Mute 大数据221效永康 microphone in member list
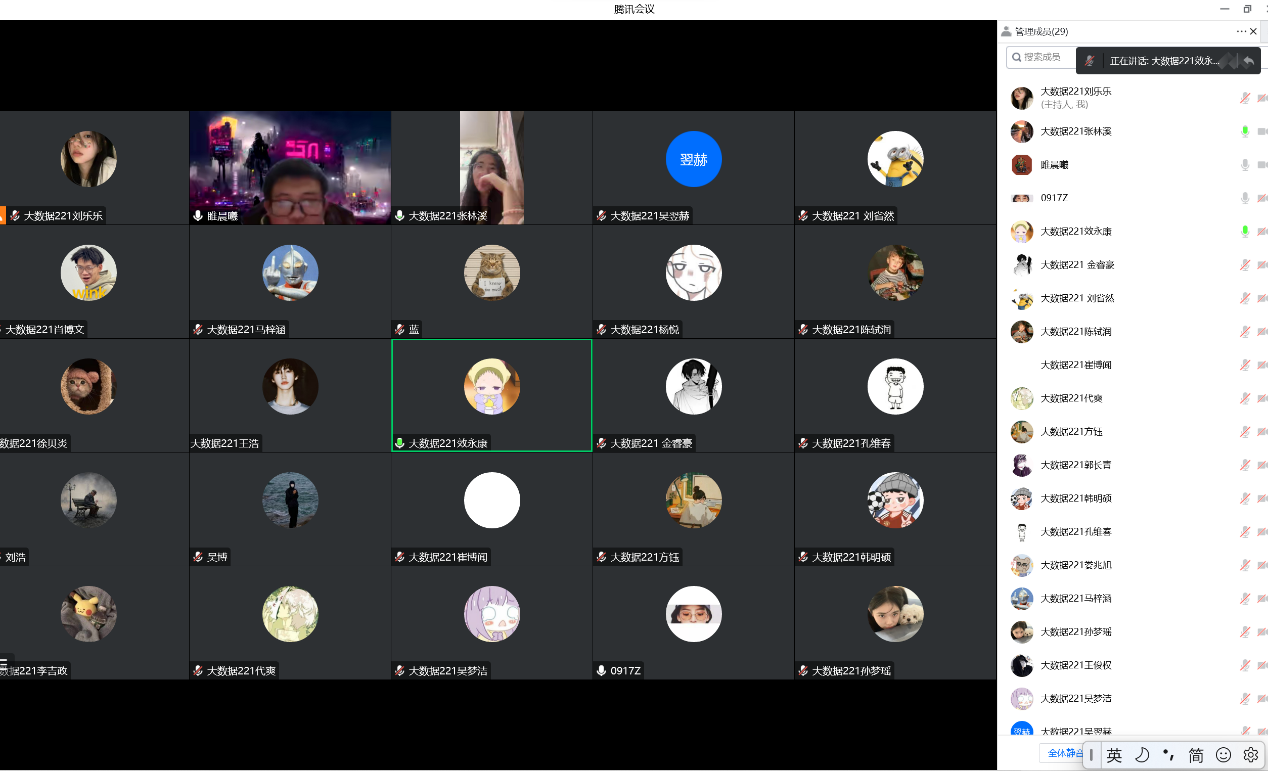 [1245, 231]
